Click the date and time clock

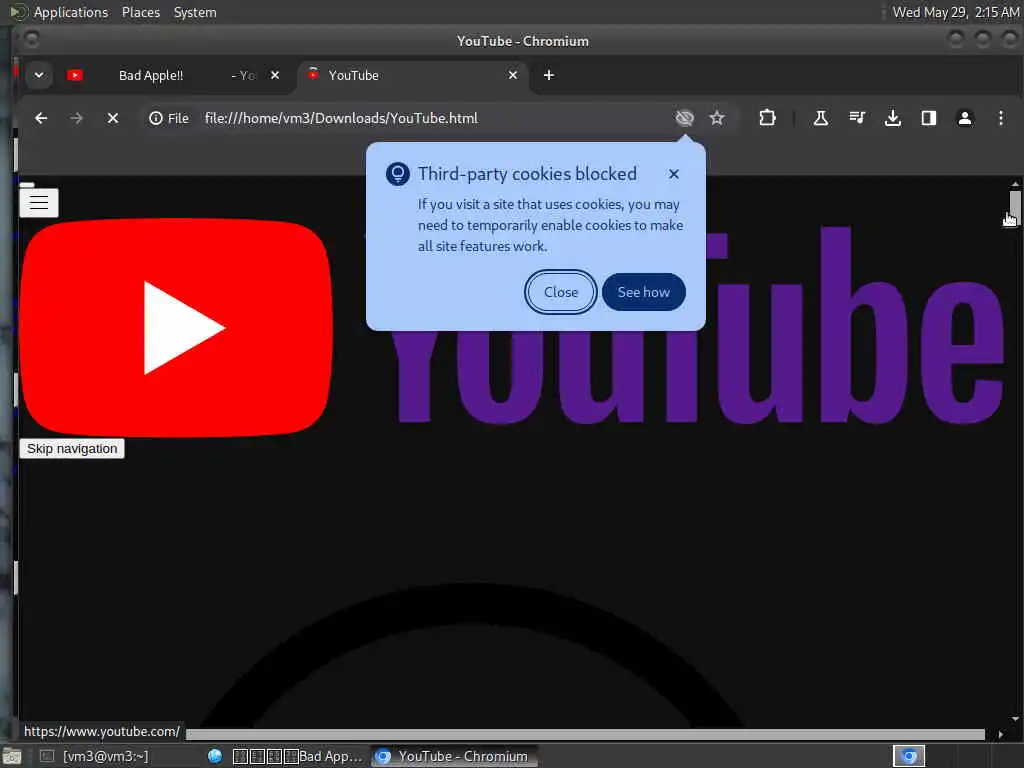955,12
